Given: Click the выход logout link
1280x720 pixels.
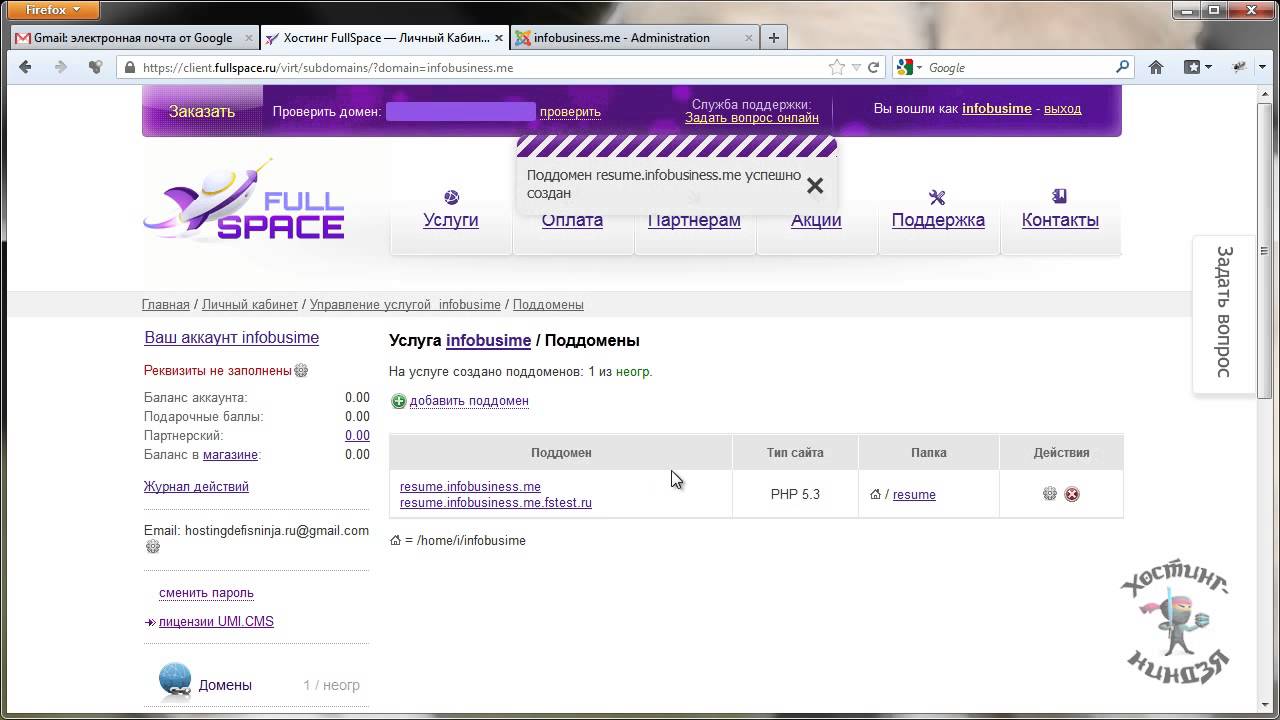Looking at the screenshot, I should coord(1063,108).
